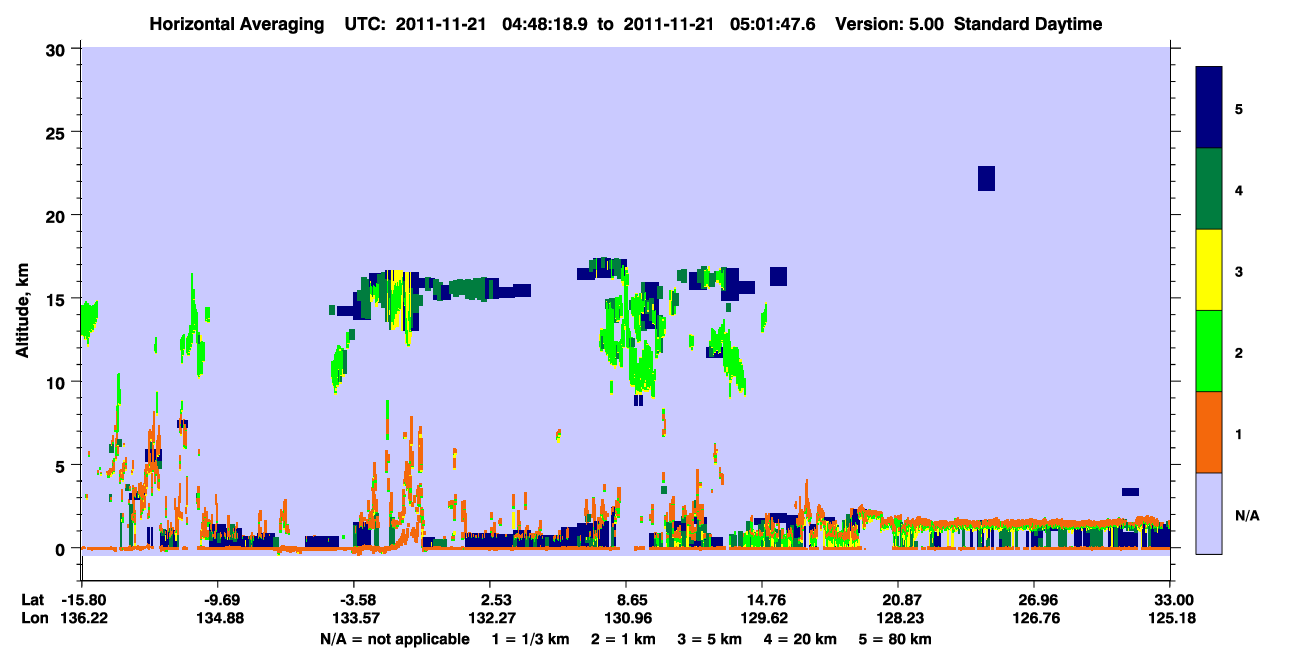The height and width of the screenshot is (667, 1300).
Task: Click the start time '04:48:18.9' in title
Action: [546, 24]
